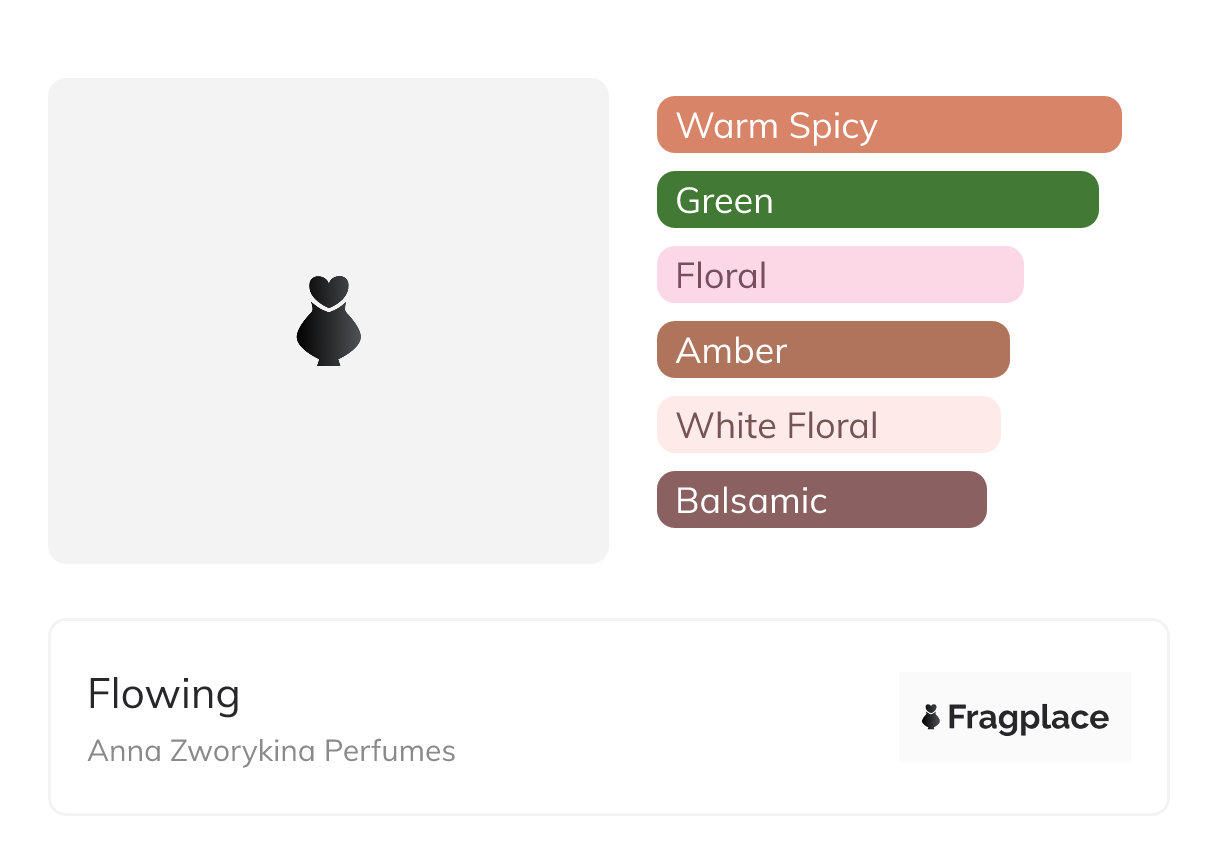1218x864 pixels.
Task: Click the 'Balsamic' label text
Action: coord(751,501)
